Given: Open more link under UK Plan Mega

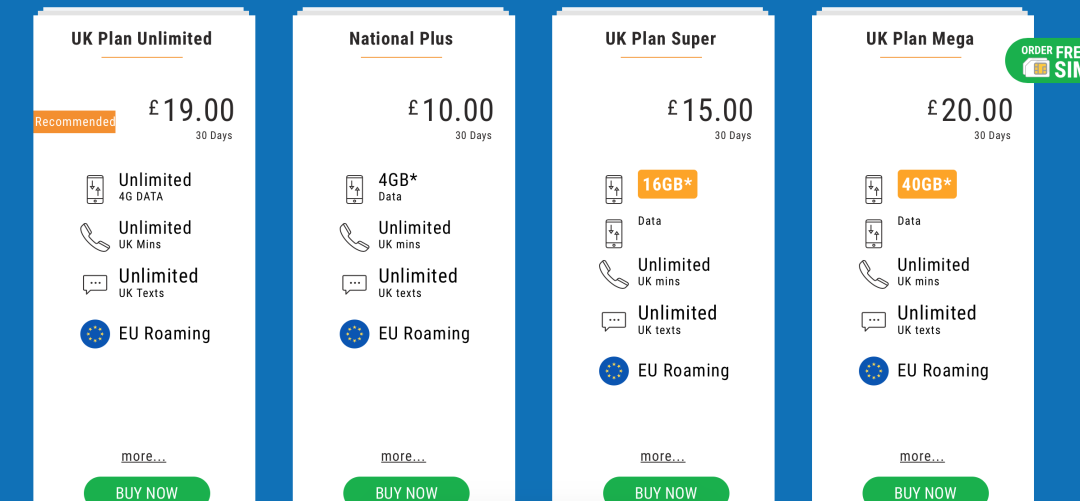Looking at the screenshot, I should pyautogui.click(x=922, y=456).
